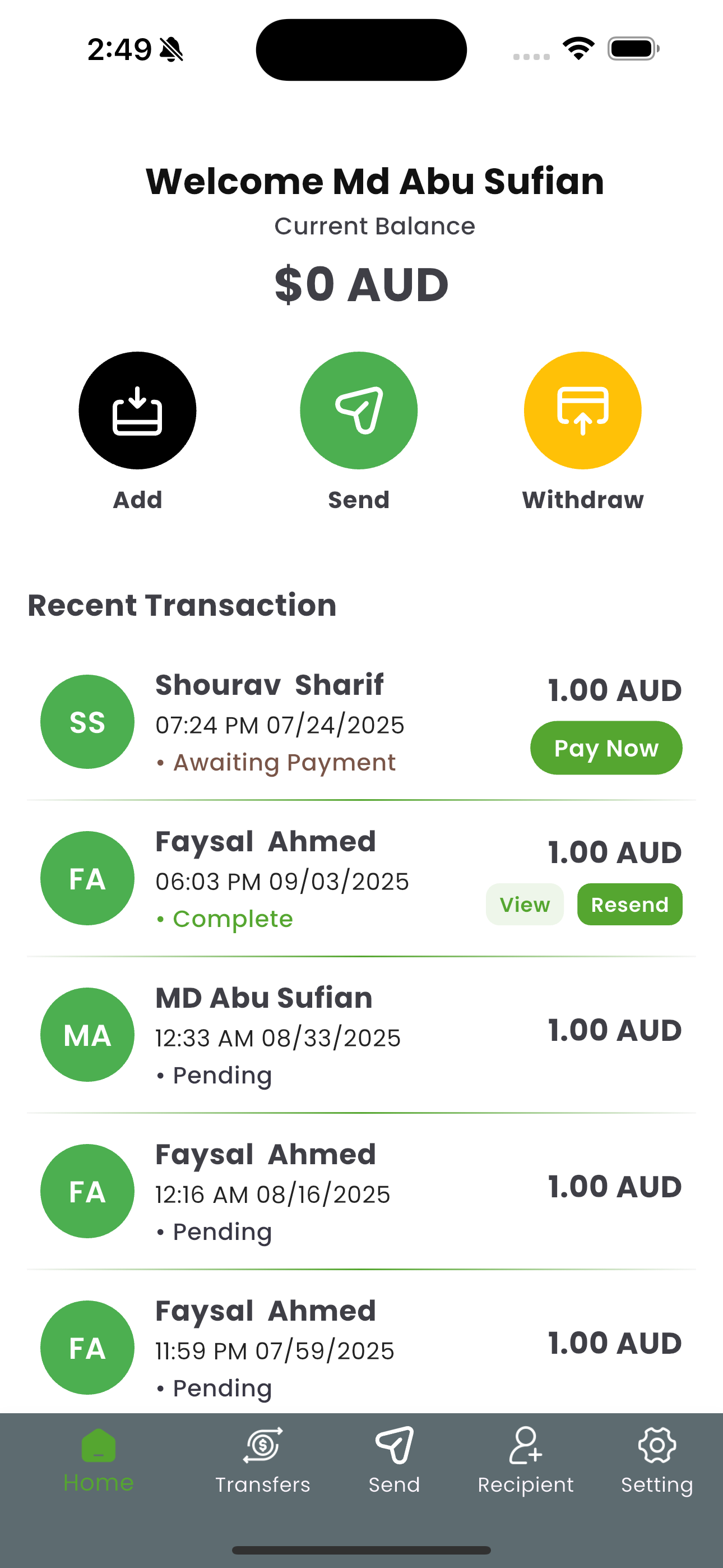723x1568 pixels.
Task: Click Pay Now for Shourav Sharif
Action: tap(606, 748)
